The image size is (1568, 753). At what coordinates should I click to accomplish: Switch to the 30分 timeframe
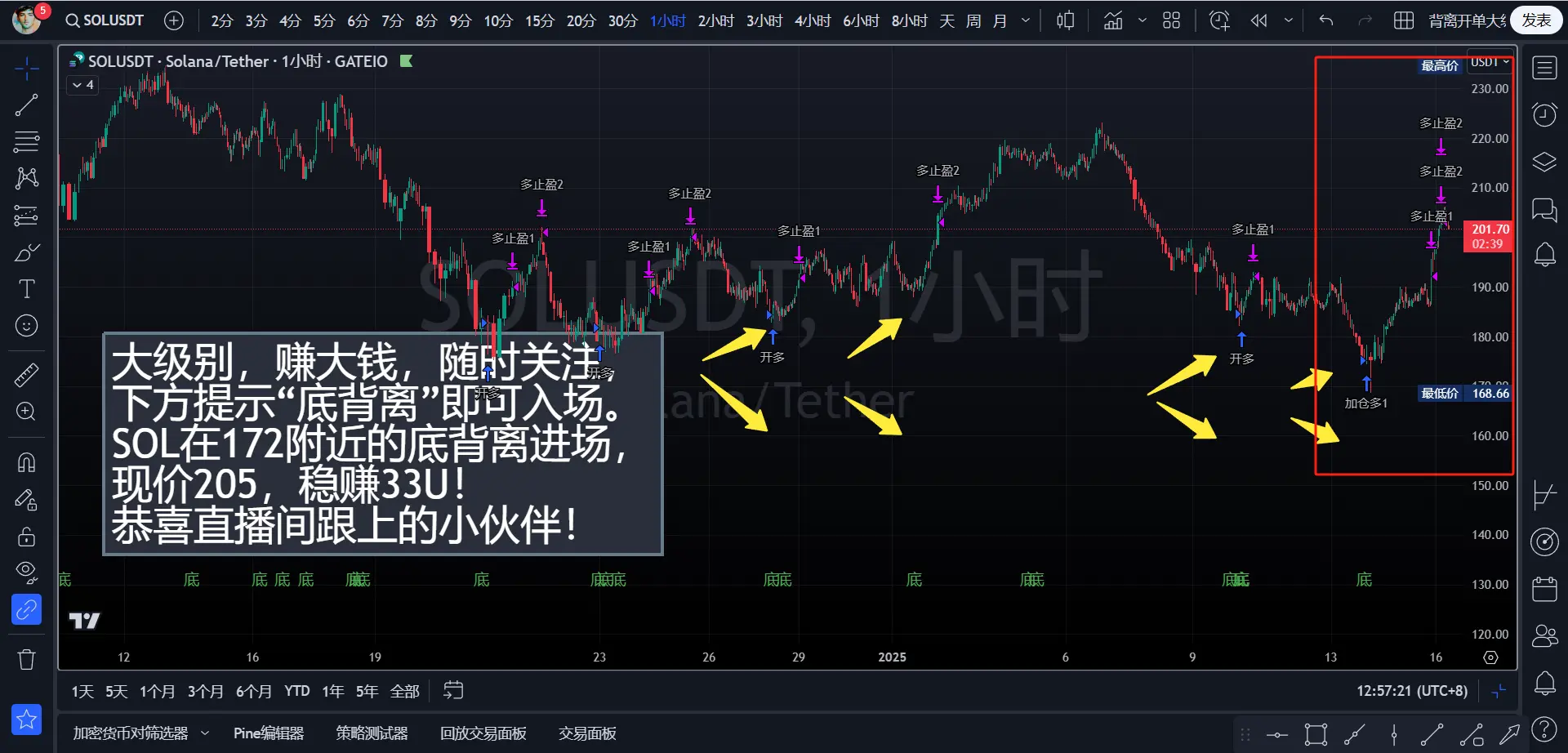[622, 20]
